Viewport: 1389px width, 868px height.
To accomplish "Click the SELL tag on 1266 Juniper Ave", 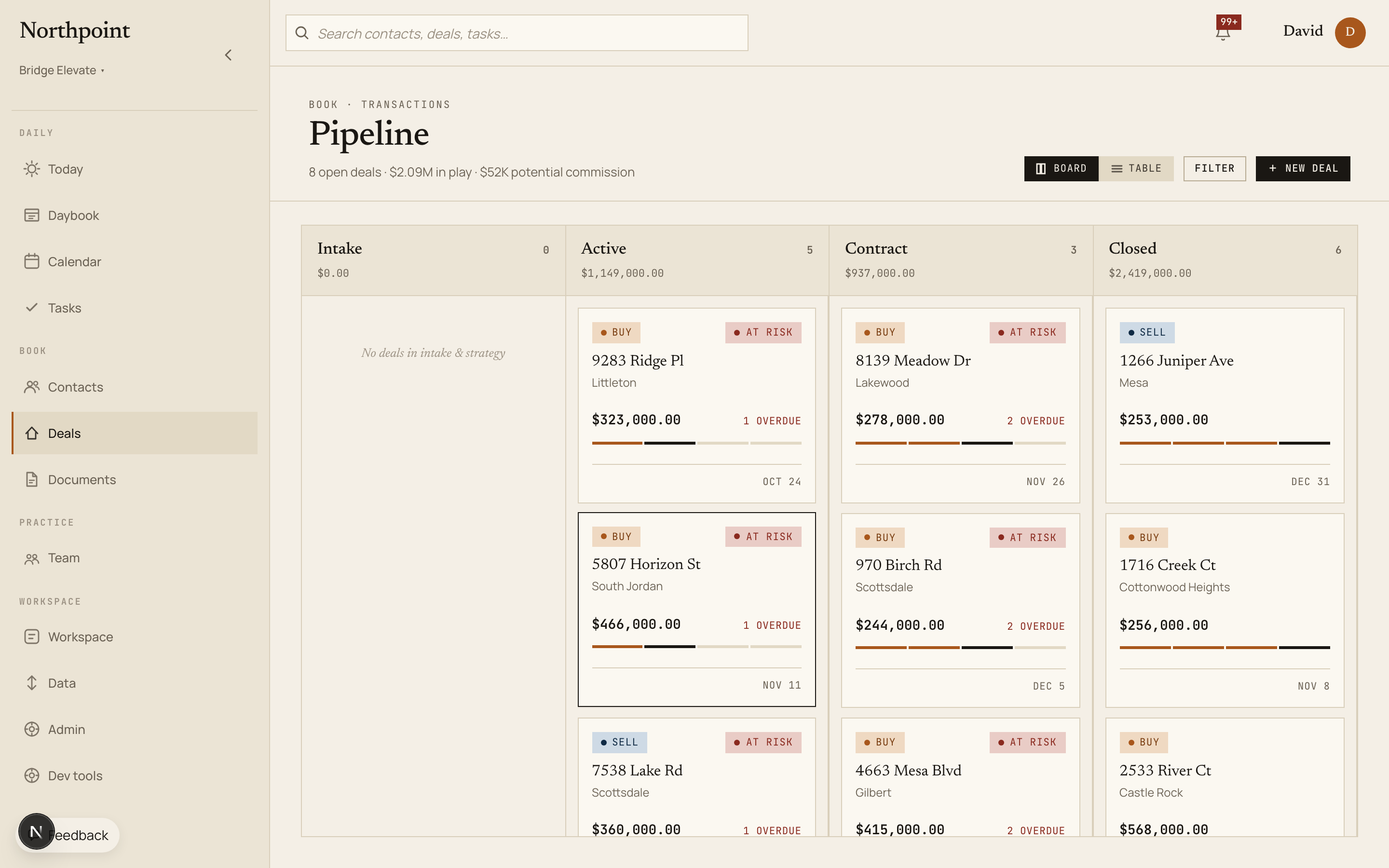I will [x=1147, y=332].
